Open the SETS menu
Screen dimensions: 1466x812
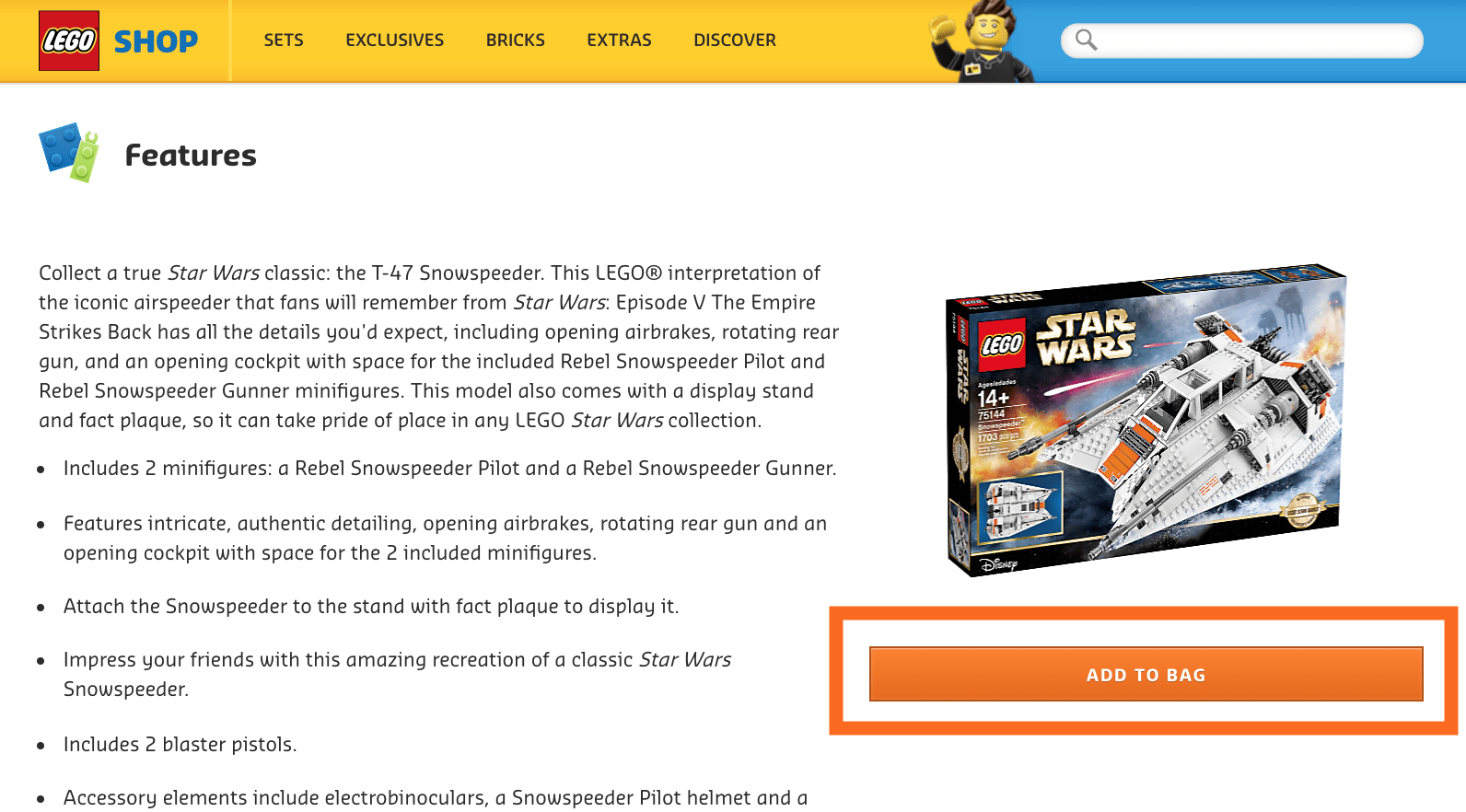(x=284, y=41)
